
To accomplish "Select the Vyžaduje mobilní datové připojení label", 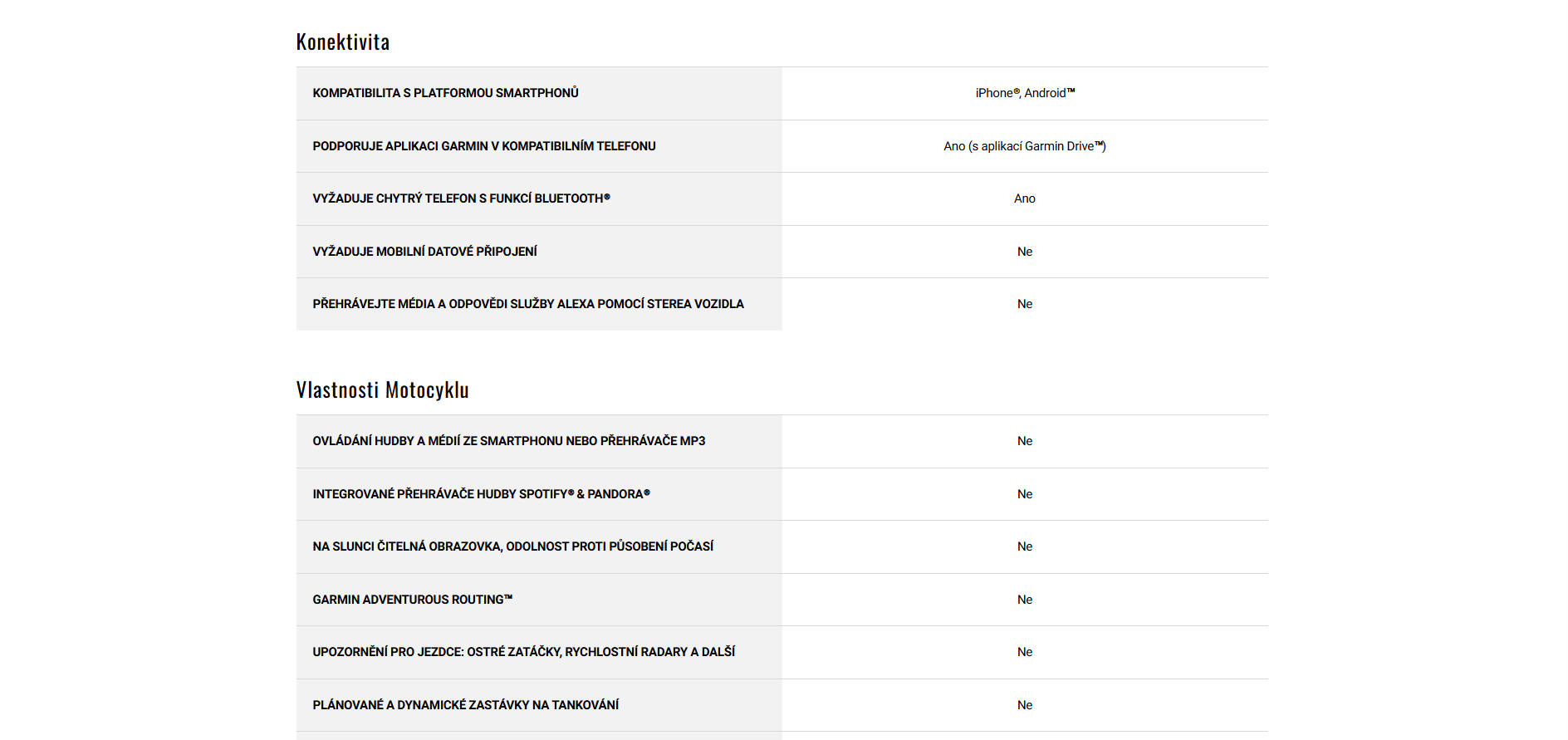I will tap(424, 252).
